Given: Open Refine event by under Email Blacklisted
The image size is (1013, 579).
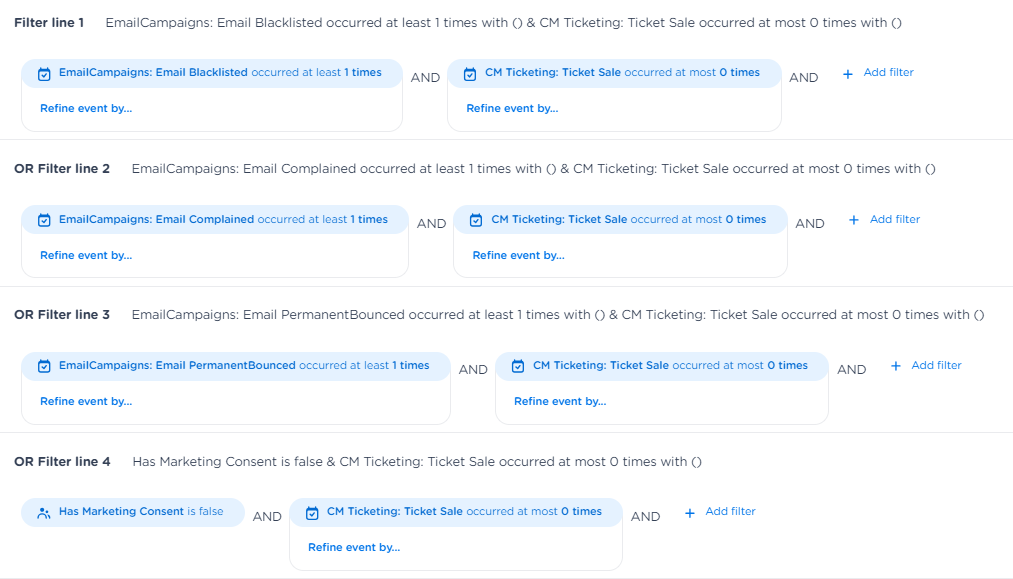Looking at the screenshot, I should click(x=86, y=109).
